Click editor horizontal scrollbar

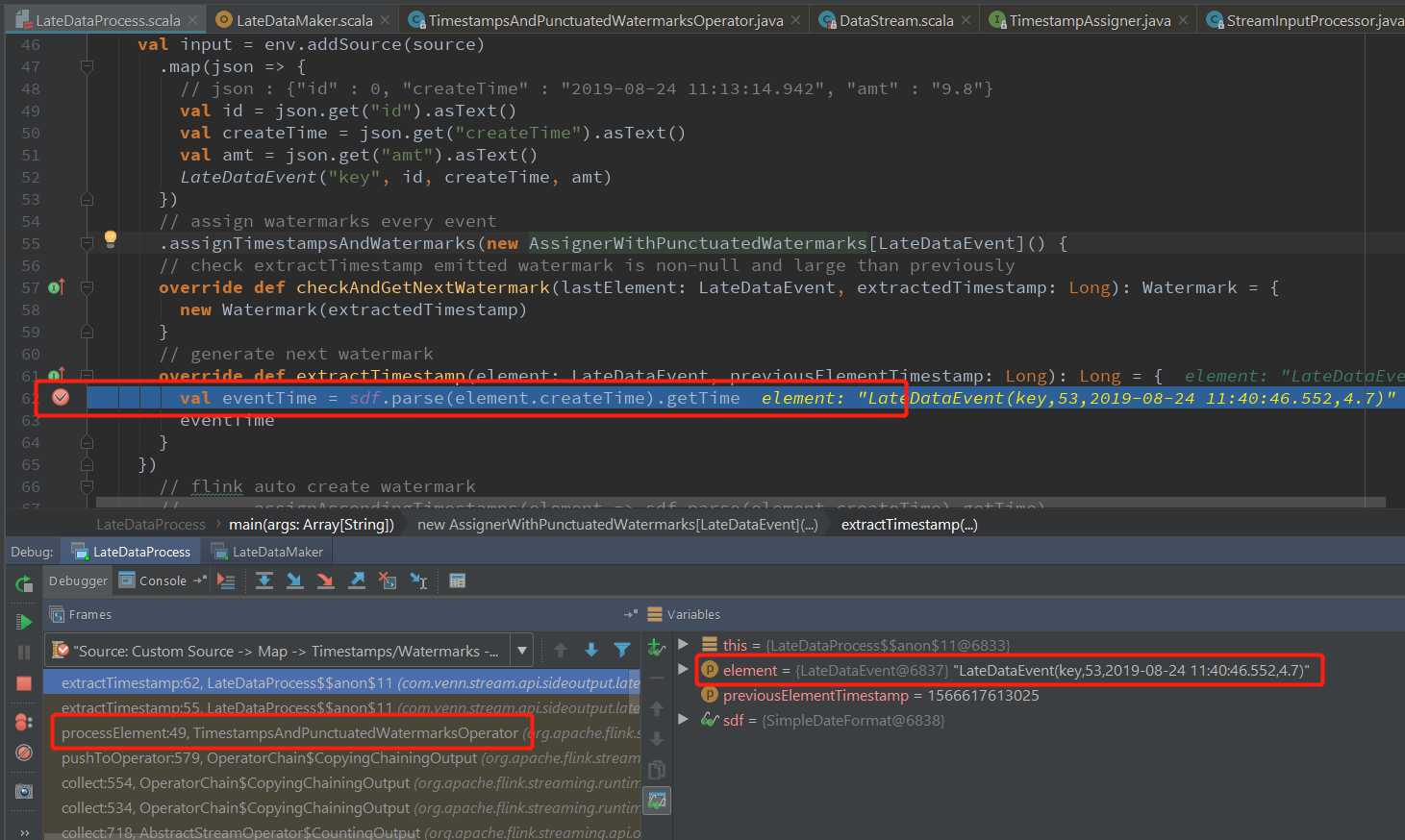[740, 503]
